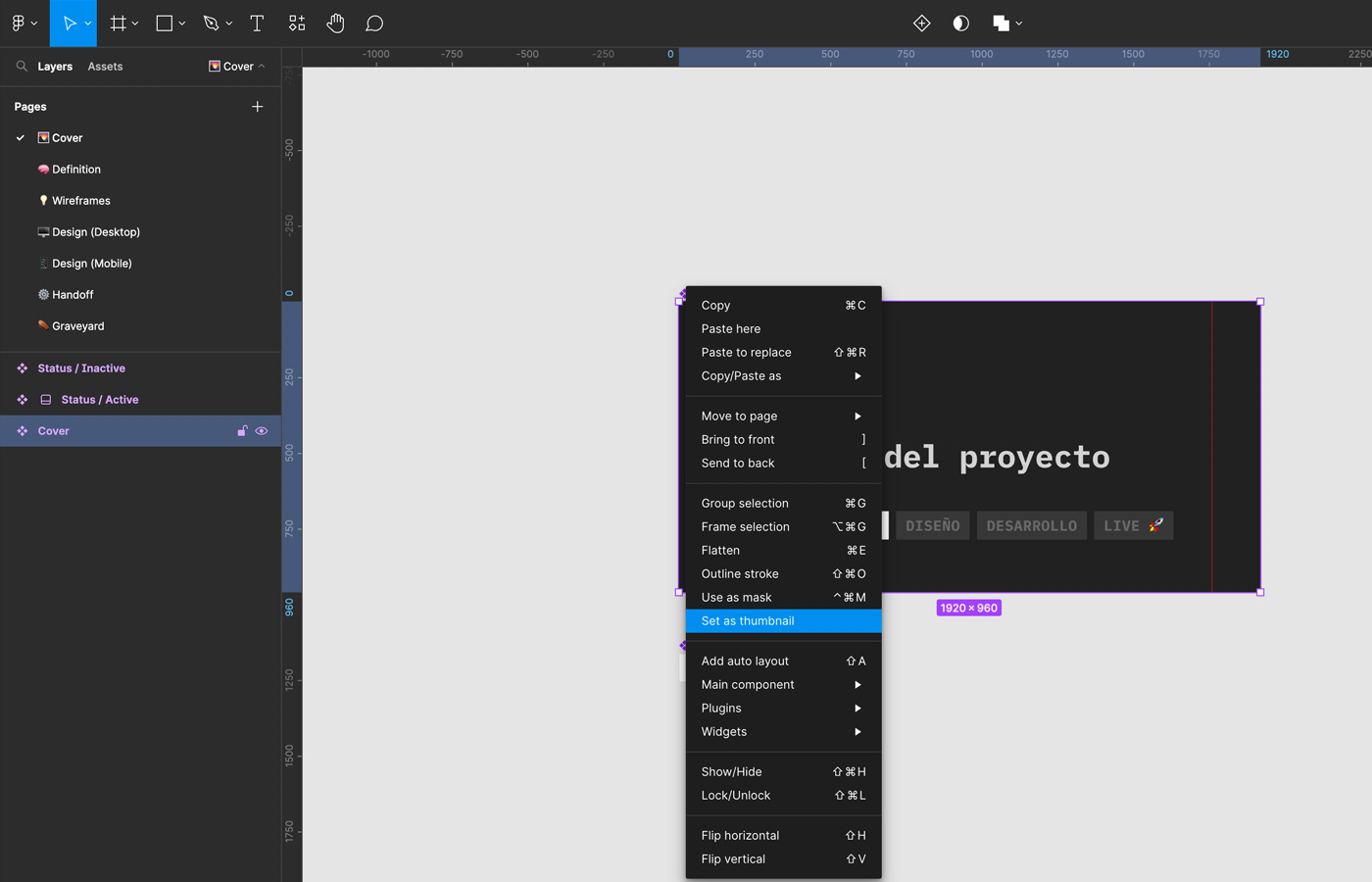Open Frame tool dropdown chevron
Image resolution: width=1372 pixels, height=882 pixels.
tap(135, 24)
